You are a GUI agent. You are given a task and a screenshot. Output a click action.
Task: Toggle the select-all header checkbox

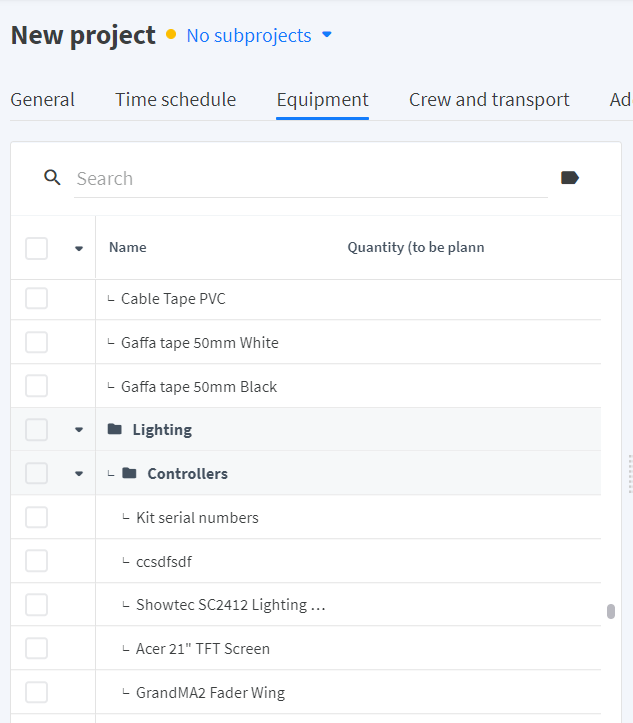pyautogui.click(x=36, y=248)
